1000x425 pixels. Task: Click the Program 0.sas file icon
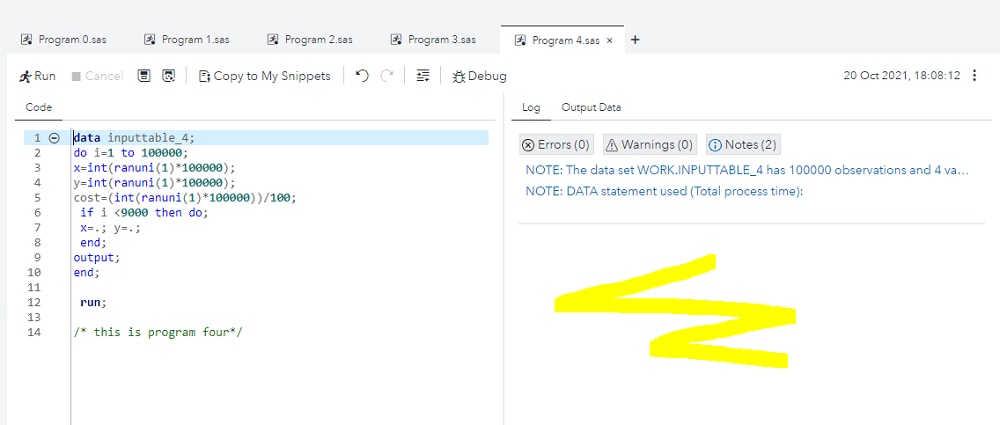(27, 40)
